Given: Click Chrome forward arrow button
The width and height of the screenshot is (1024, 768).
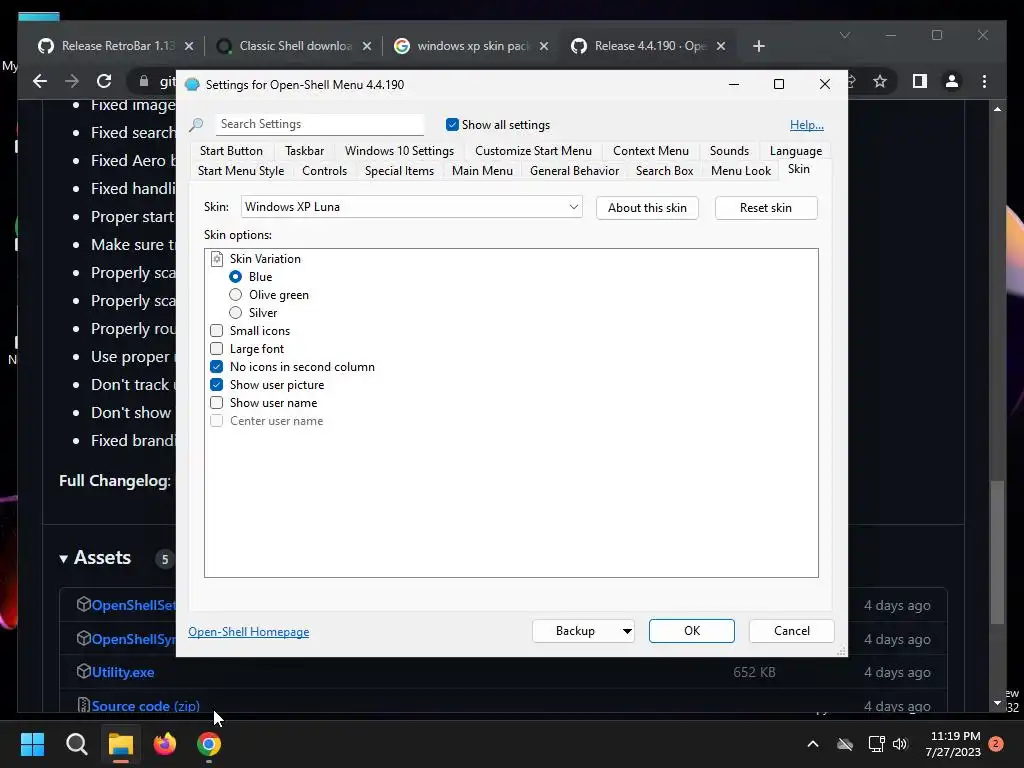Looking at the screenshot, I should [x=72, y=81].
